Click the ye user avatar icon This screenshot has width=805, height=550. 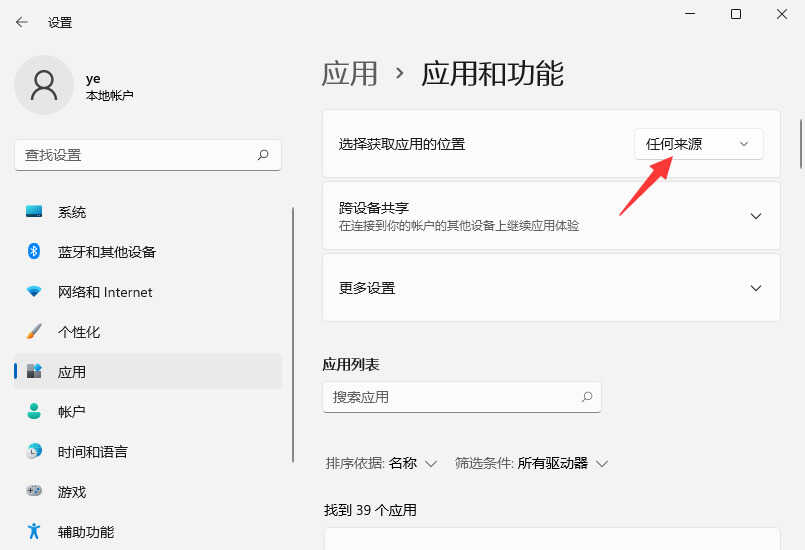pyautogui.click(x=43, y=85)
